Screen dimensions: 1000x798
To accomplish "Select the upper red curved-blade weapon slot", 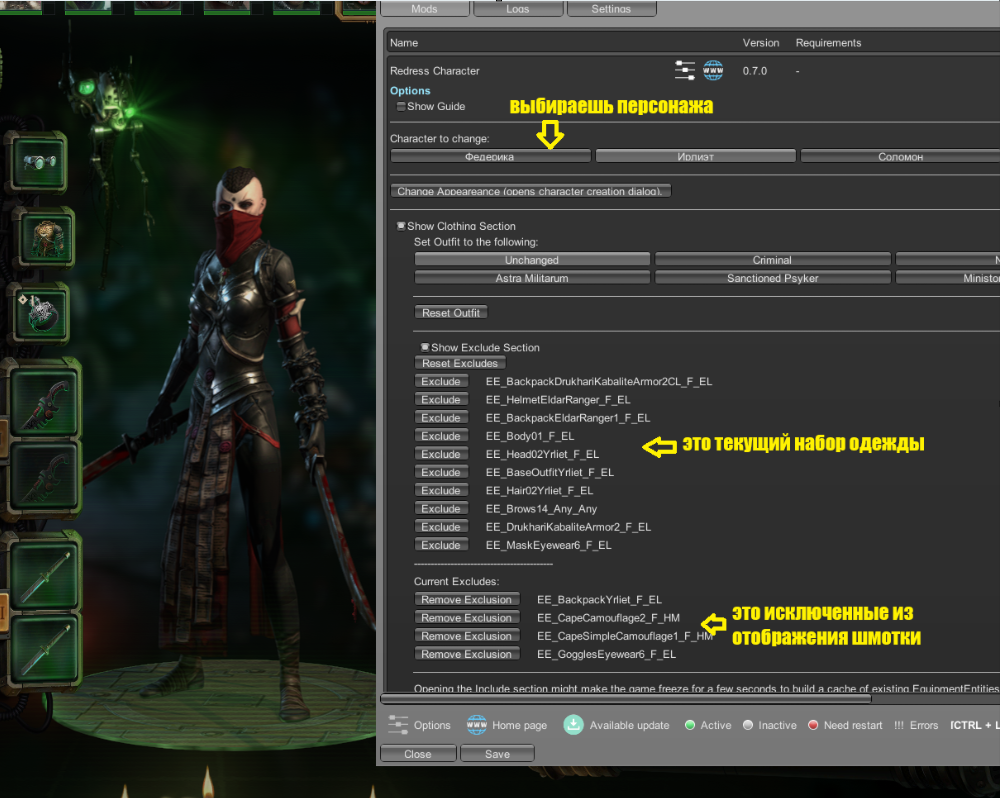I will pos(45,404).
